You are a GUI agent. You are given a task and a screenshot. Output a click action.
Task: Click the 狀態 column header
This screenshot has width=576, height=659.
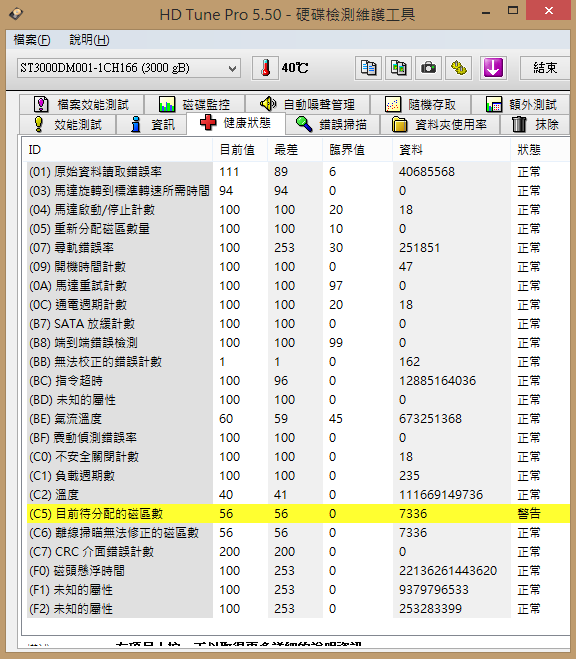540,150
